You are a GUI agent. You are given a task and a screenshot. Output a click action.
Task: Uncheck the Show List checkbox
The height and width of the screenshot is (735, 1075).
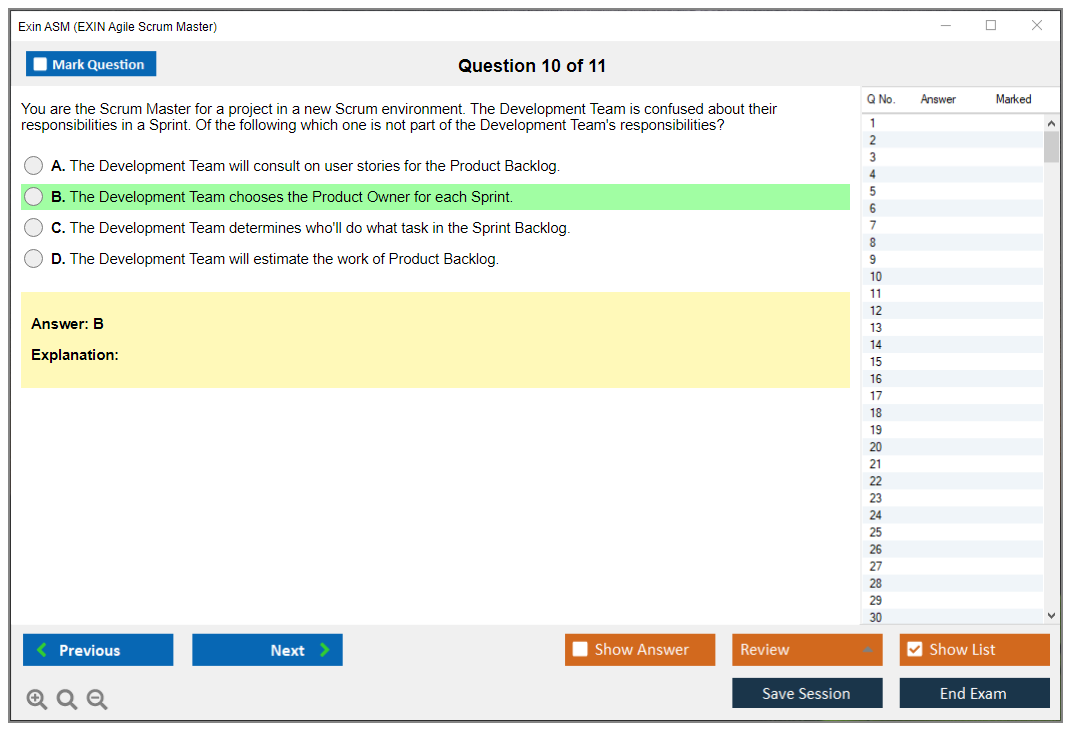click(915, 650)
